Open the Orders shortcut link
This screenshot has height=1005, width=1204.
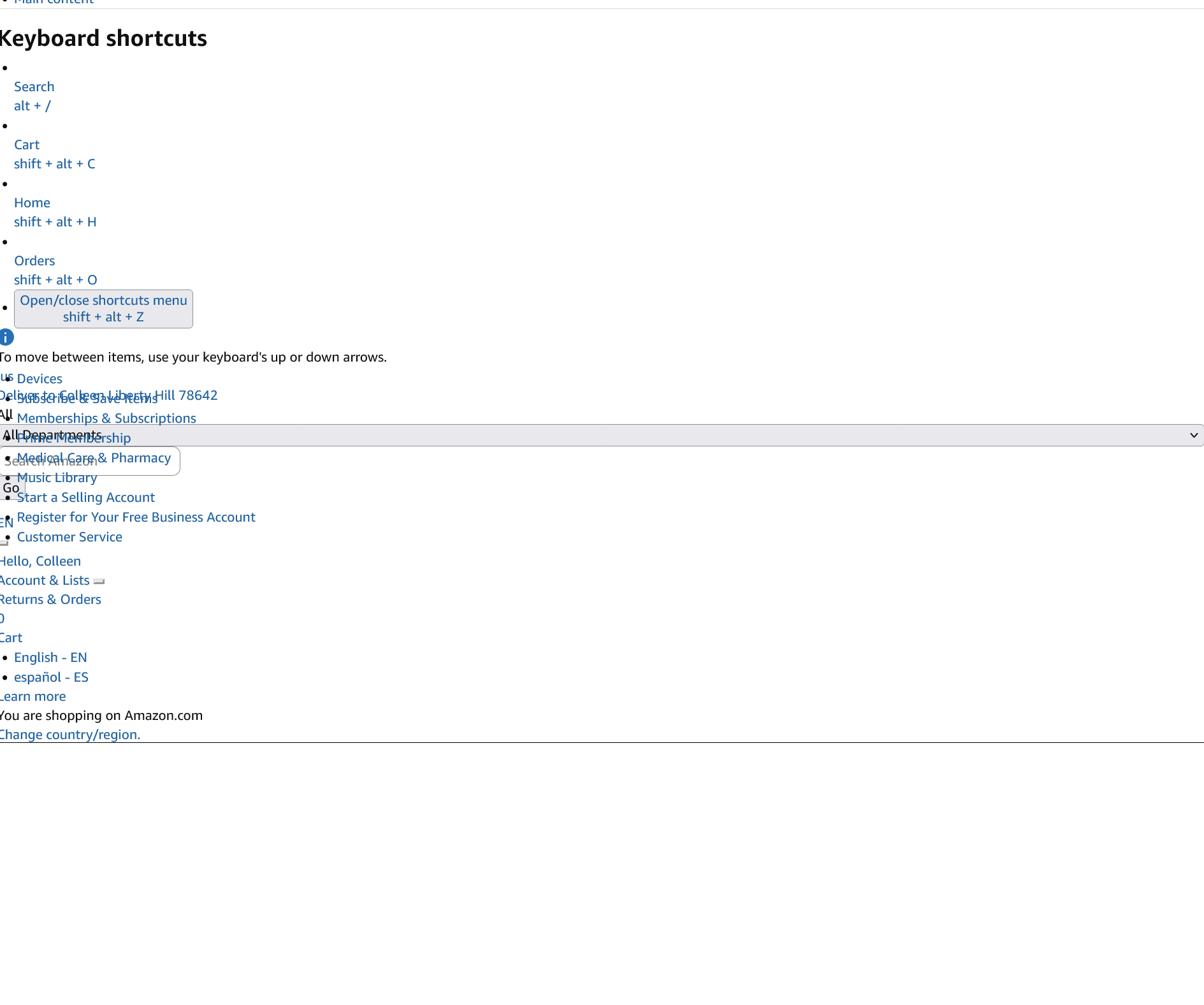point(55,270)
